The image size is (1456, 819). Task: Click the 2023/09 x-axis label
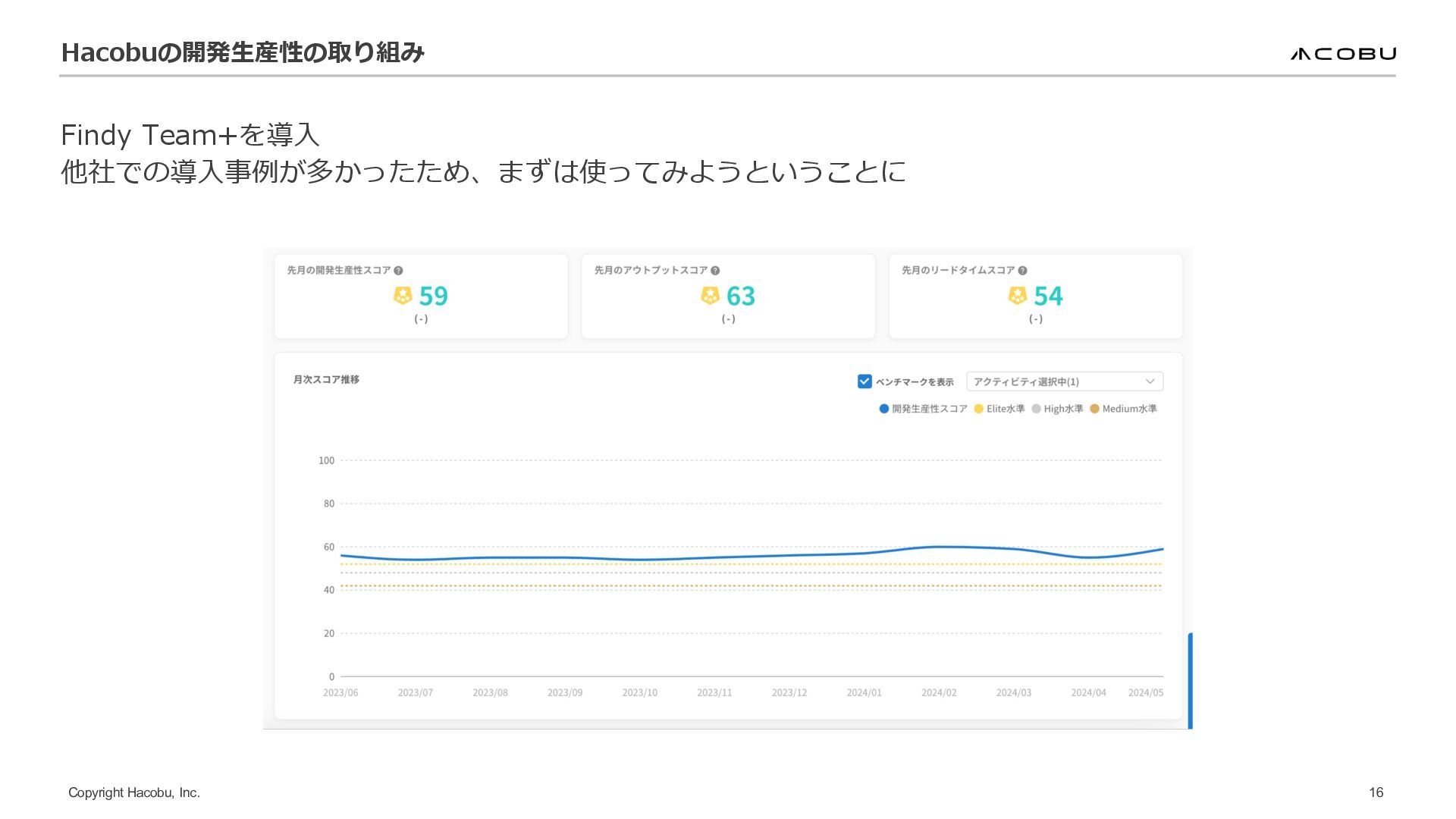pos(565,692)
